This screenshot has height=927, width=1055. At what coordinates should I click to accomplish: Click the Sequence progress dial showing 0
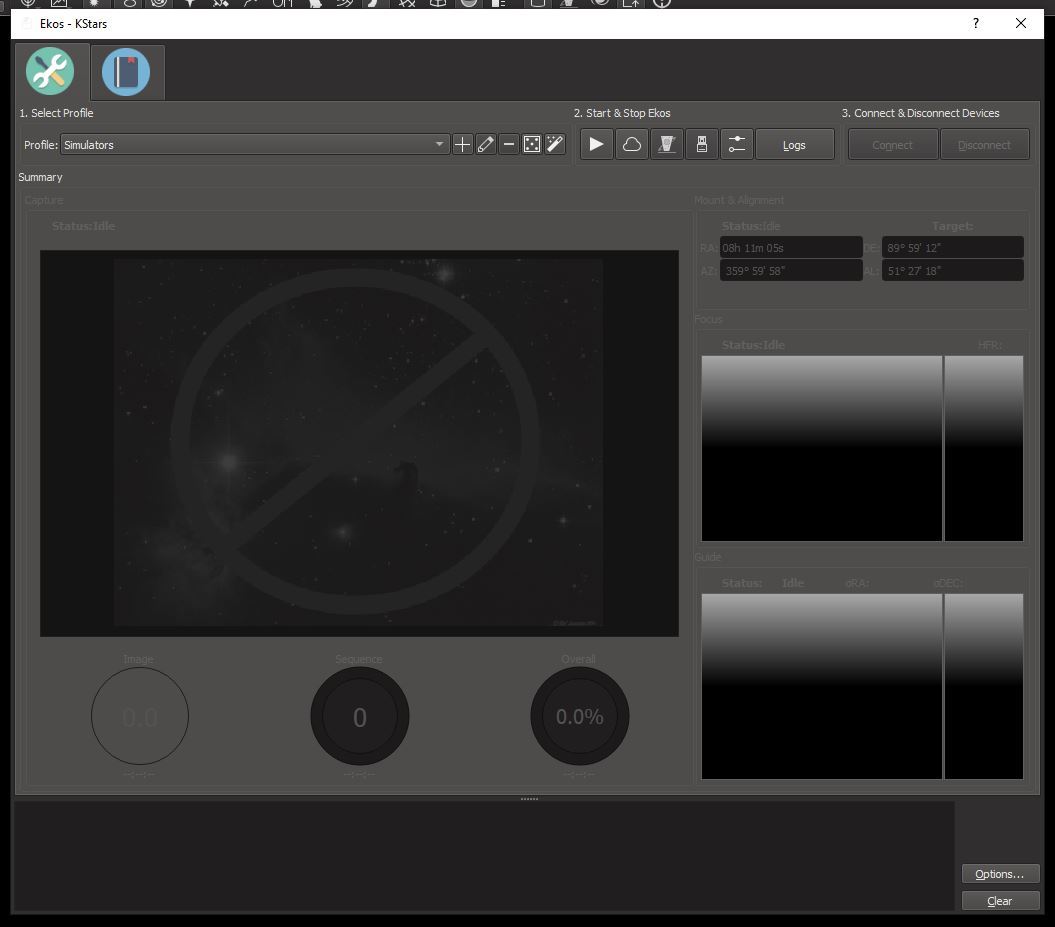coord(360,716)
